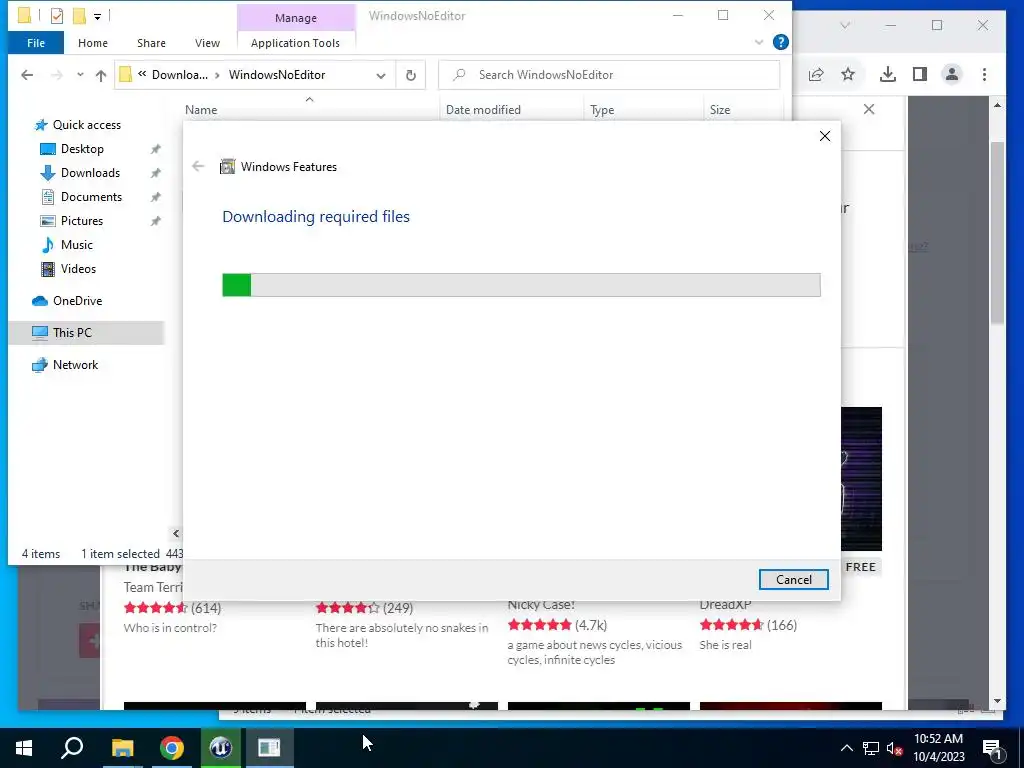Open the notification center icon
The height and width of the screenshot is (768, 1024).
click(992, 748)
